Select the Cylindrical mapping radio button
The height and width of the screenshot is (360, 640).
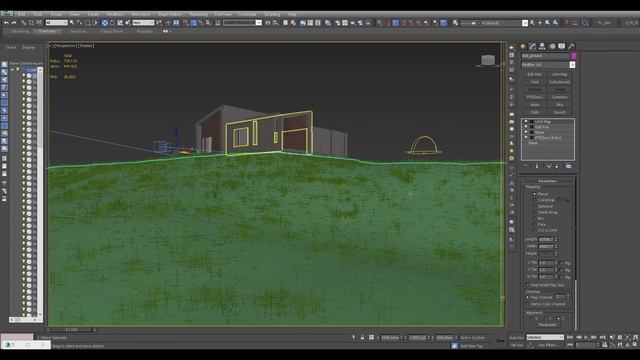coord(534,200)
